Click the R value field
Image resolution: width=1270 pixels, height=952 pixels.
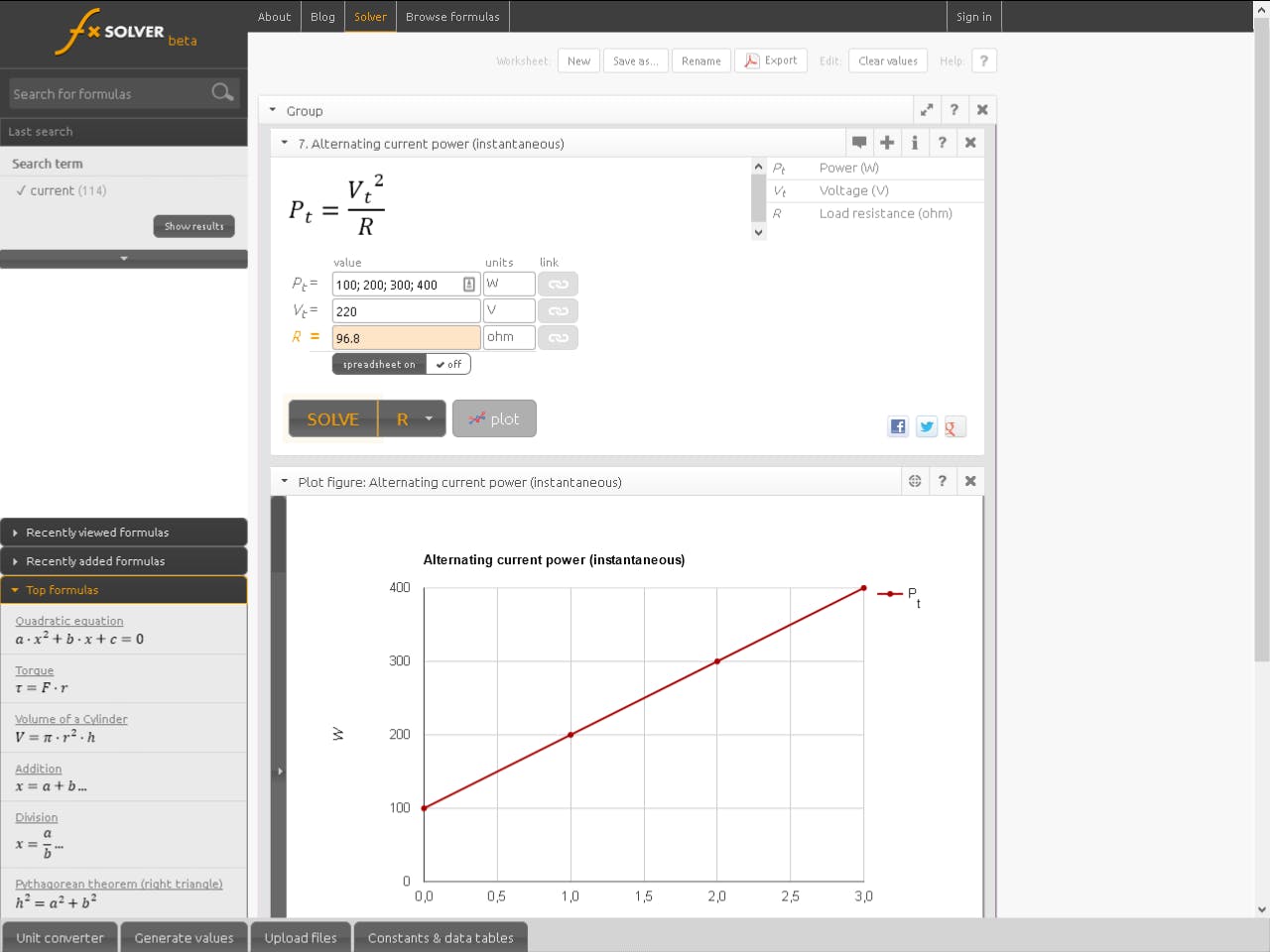tap(406, 338)
